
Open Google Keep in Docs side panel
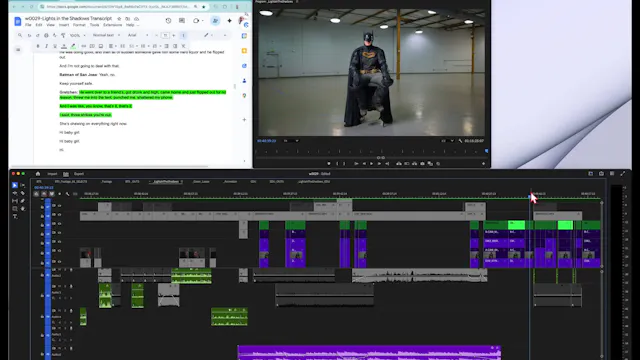[244, 51]
